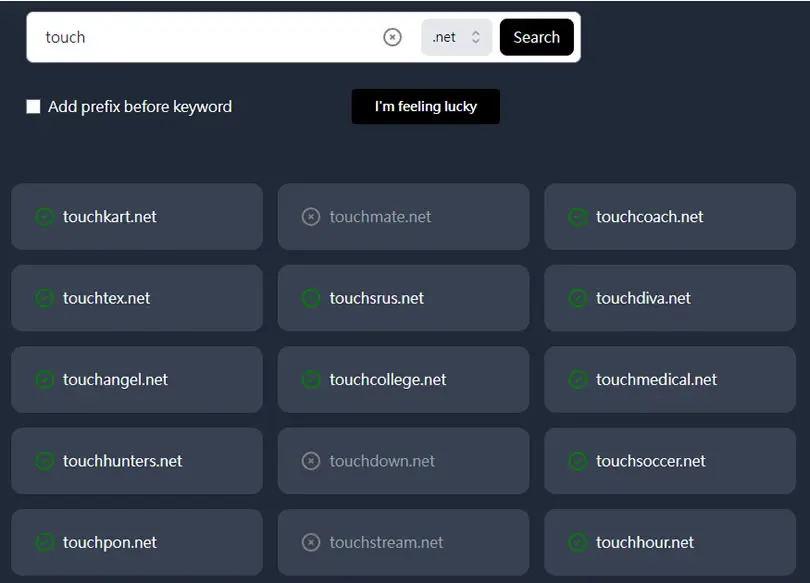The height and width of the screenshot is (583, 810).
Task: Click the up-down arrows of the extension selector
Action: (x=476, y=37)
